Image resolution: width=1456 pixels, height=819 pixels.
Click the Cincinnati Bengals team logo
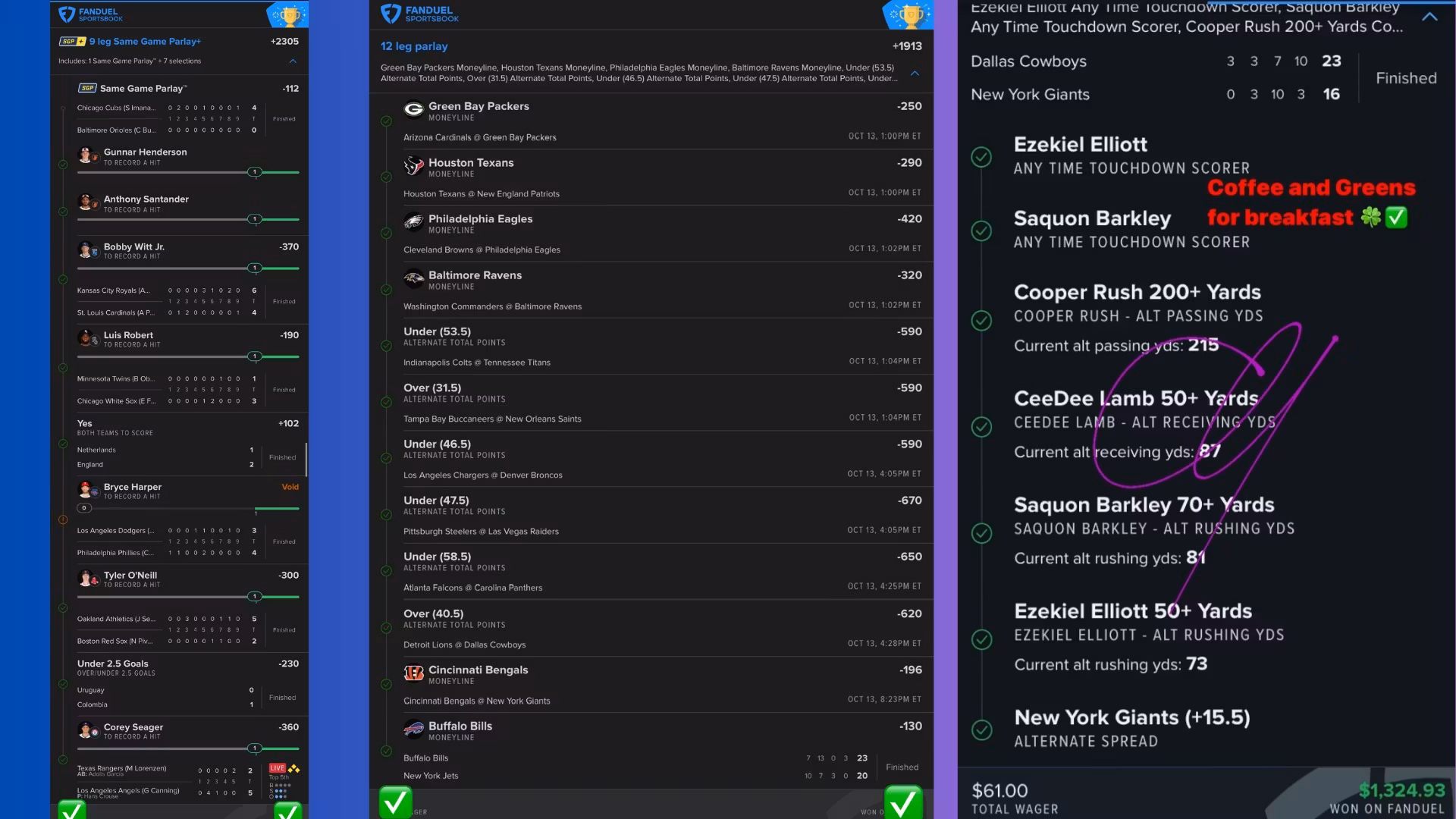tap(413, 673)
